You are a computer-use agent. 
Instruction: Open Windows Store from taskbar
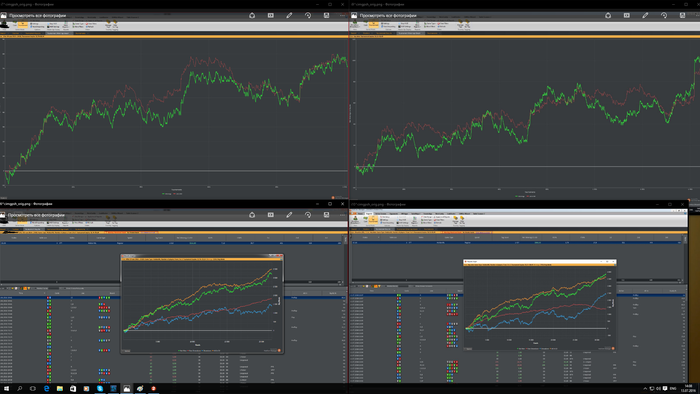[73, 389]
